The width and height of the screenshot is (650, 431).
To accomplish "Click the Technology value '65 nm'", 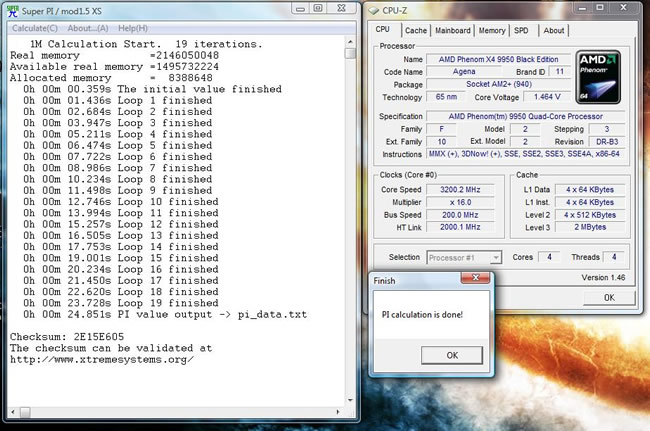I will coord(446,97).
